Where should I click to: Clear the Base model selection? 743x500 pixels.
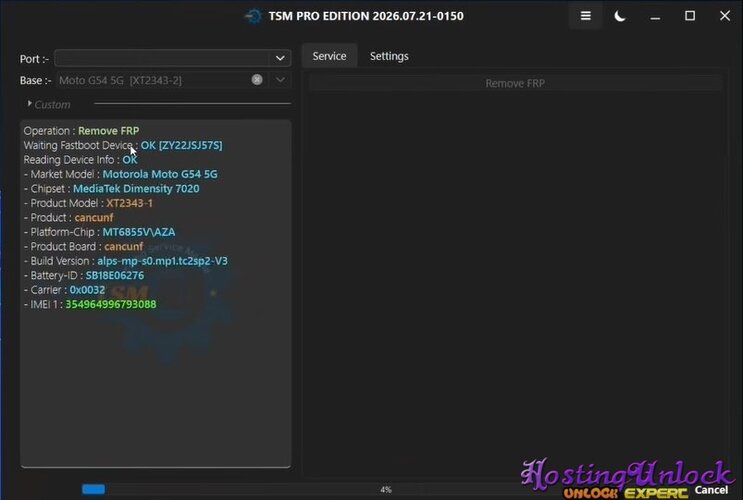tap(257, 80)
